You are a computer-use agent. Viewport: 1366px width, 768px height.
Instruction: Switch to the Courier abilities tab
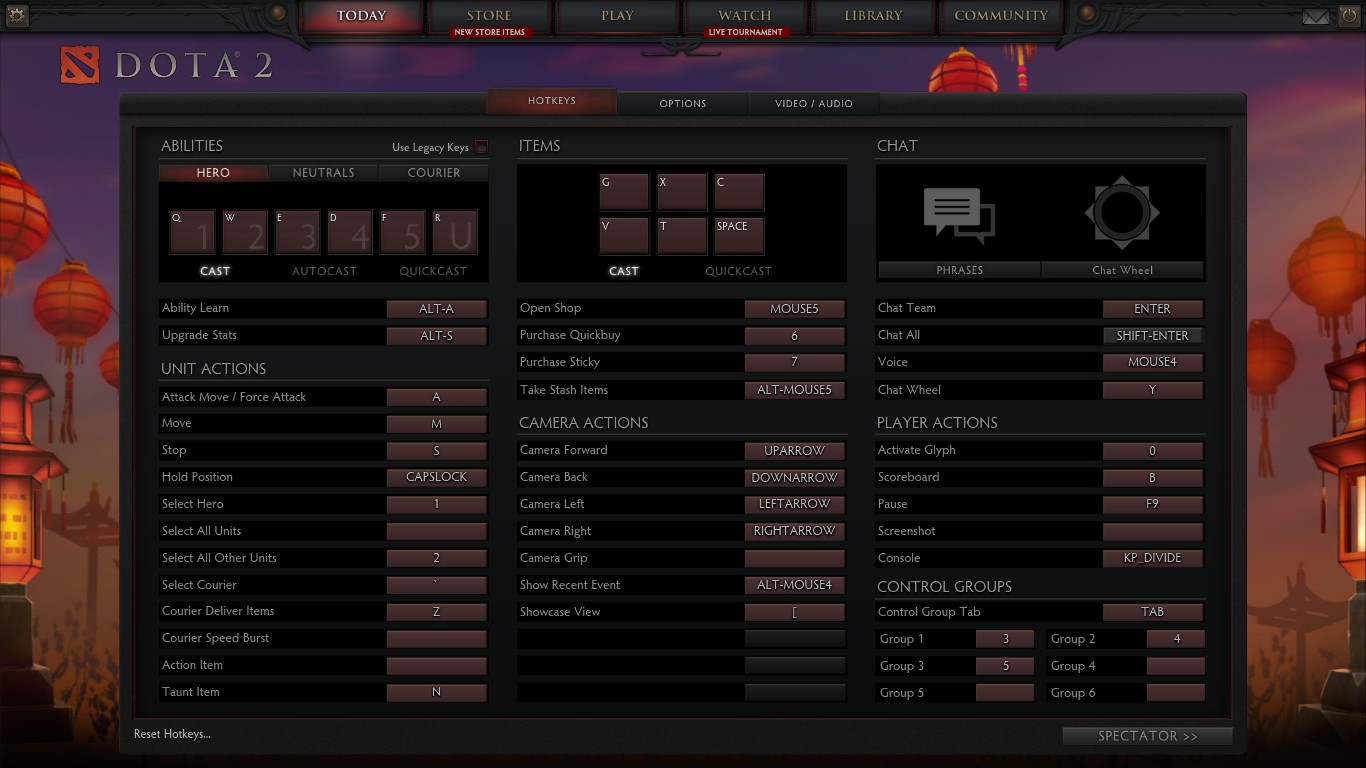coord(434,173)
